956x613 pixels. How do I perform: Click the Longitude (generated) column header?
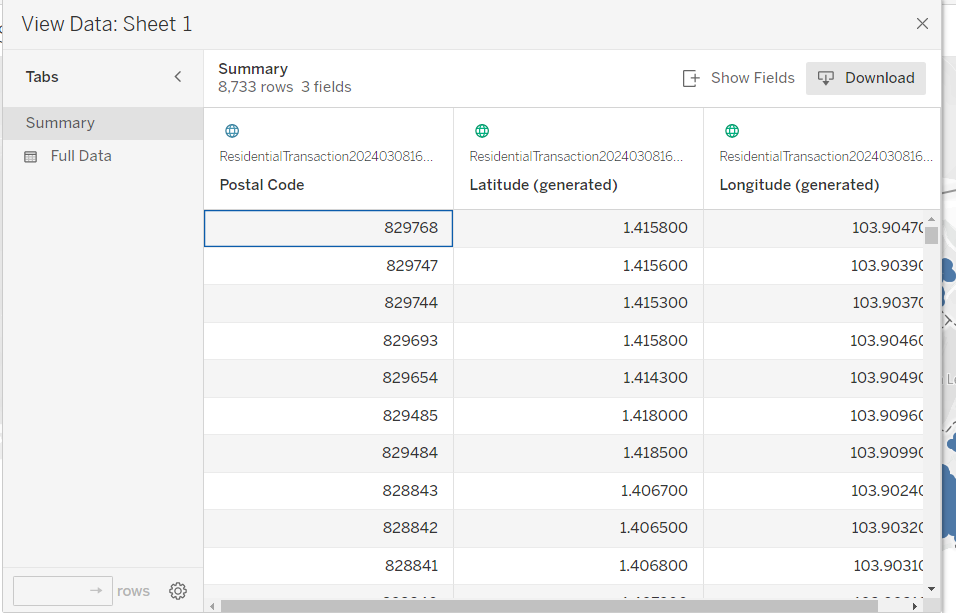(x=799, y=185)
